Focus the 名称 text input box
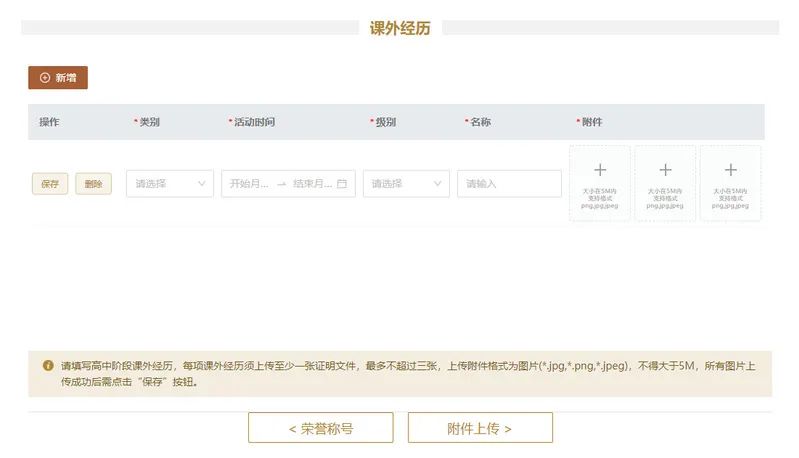This screenshot has width=799, height=458. 509,184
